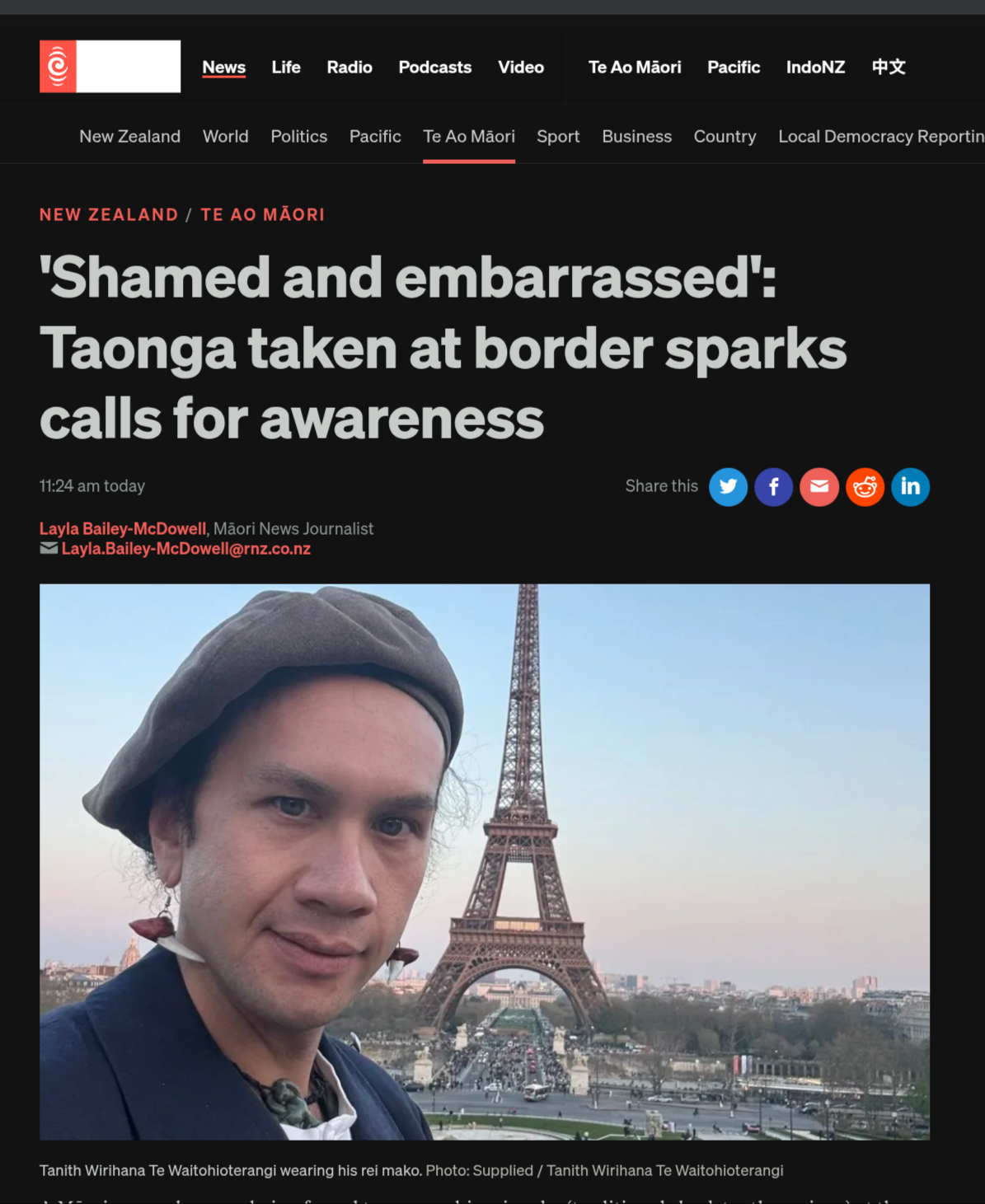This screenshot has width=985, height=1204.
Task: Open the Podcasts menu item
Action: point(435,67)
